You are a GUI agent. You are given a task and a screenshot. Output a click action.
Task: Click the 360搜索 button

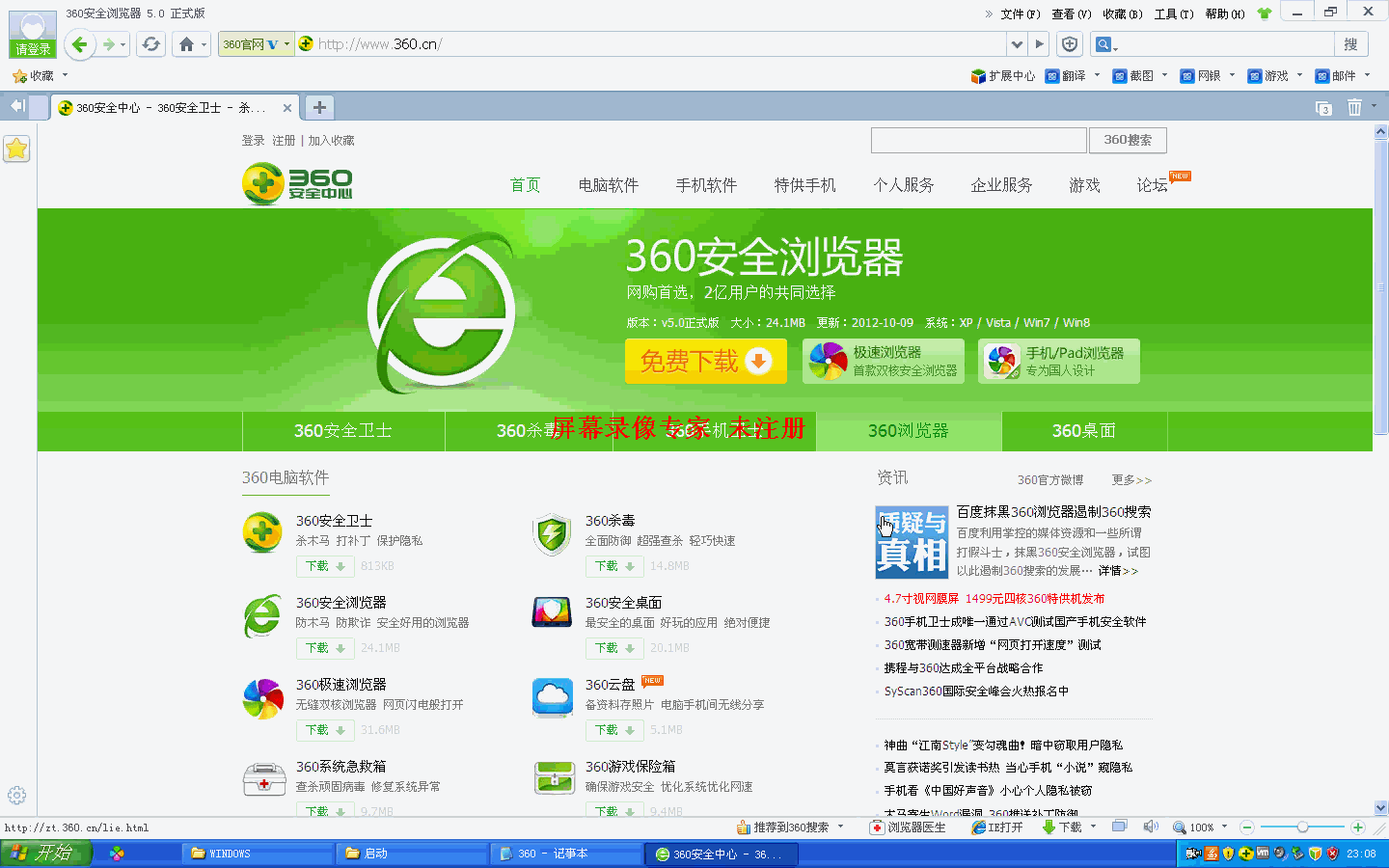[x=1128, y=140]
